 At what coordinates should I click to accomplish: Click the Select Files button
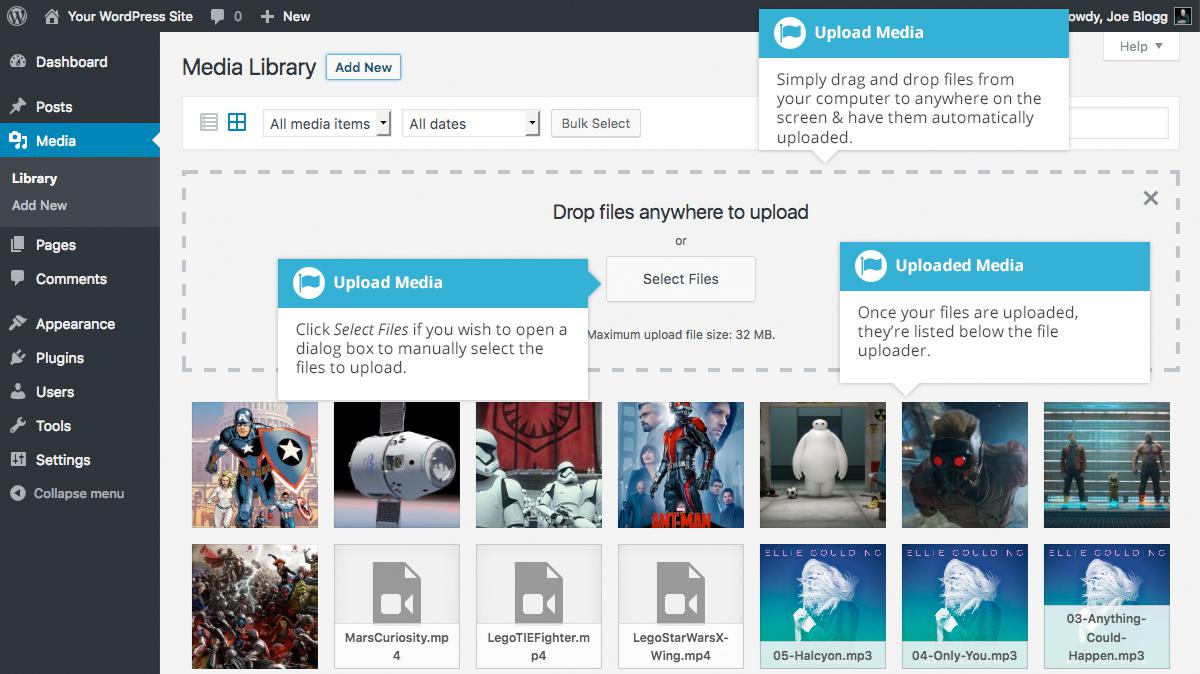tap(681, 279)
